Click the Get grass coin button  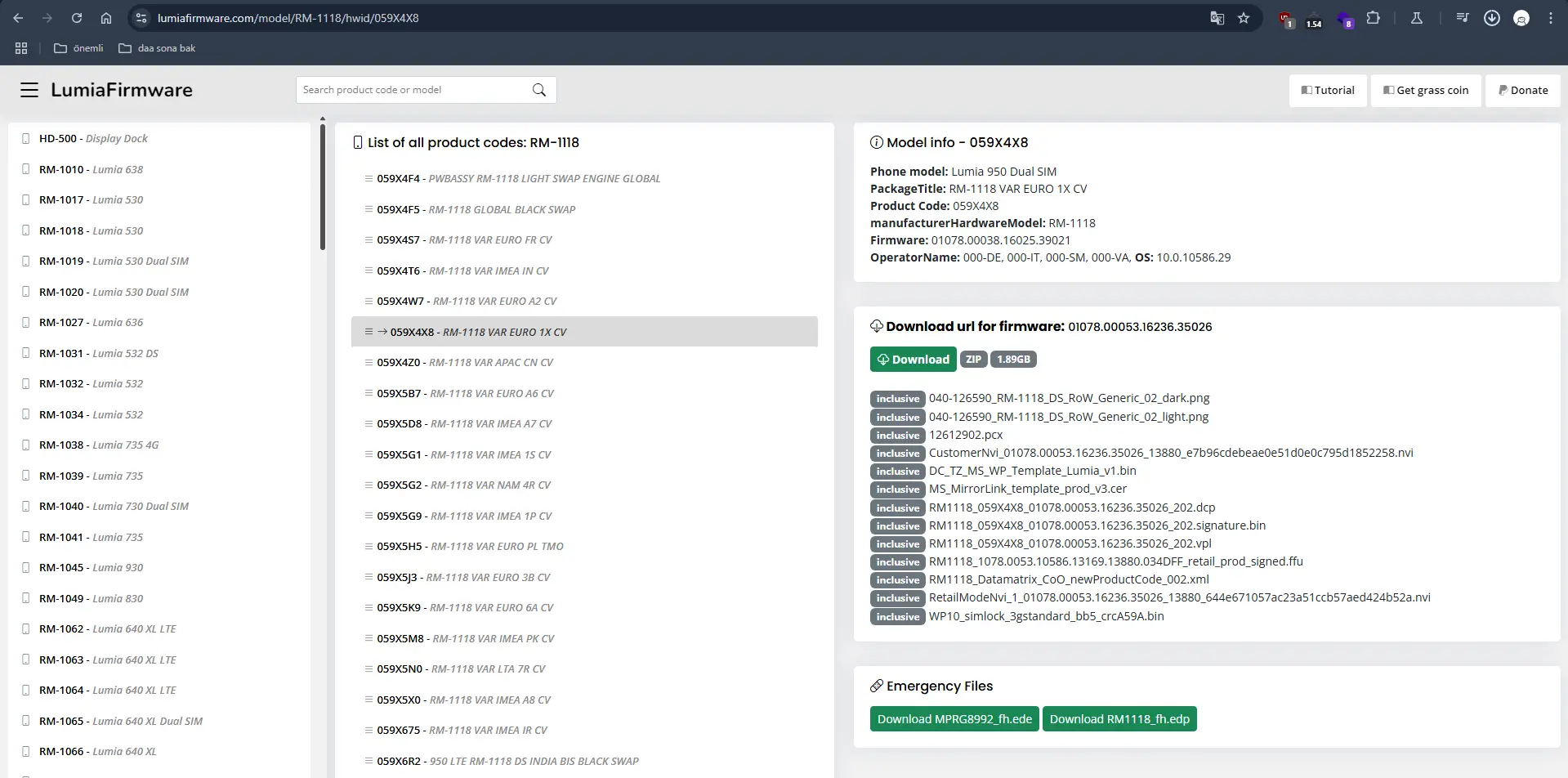click(x=1426, y=91)
